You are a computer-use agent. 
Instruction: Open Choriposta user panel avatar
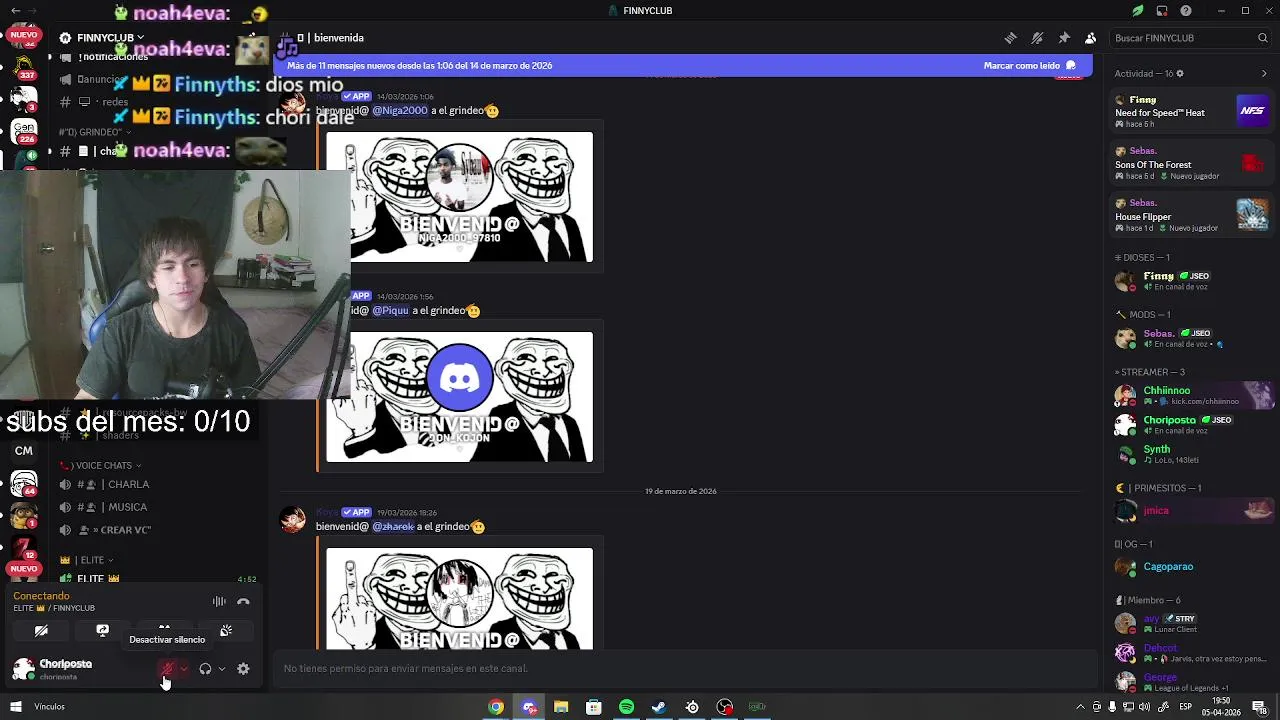[23, 669]
